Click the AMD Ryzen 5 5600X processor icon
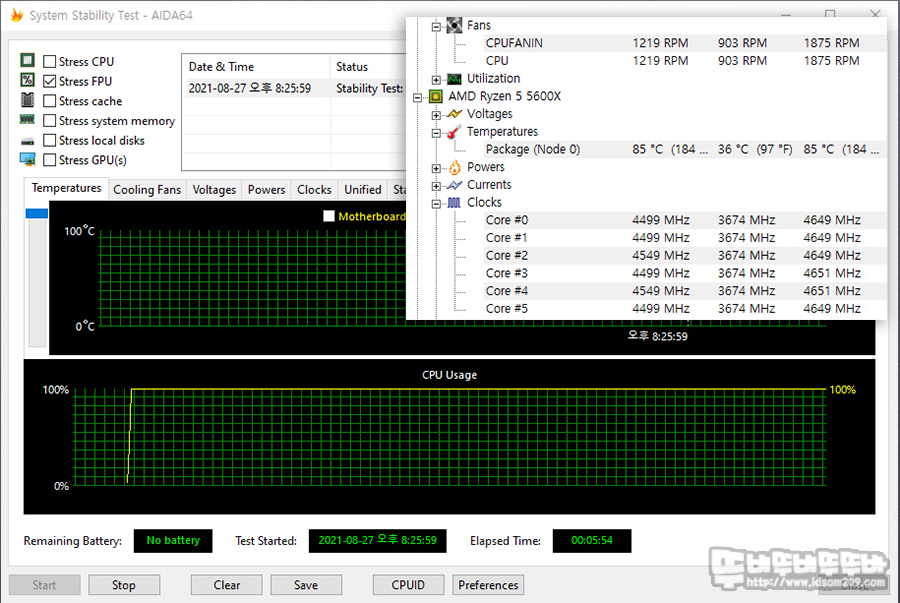 436,96
